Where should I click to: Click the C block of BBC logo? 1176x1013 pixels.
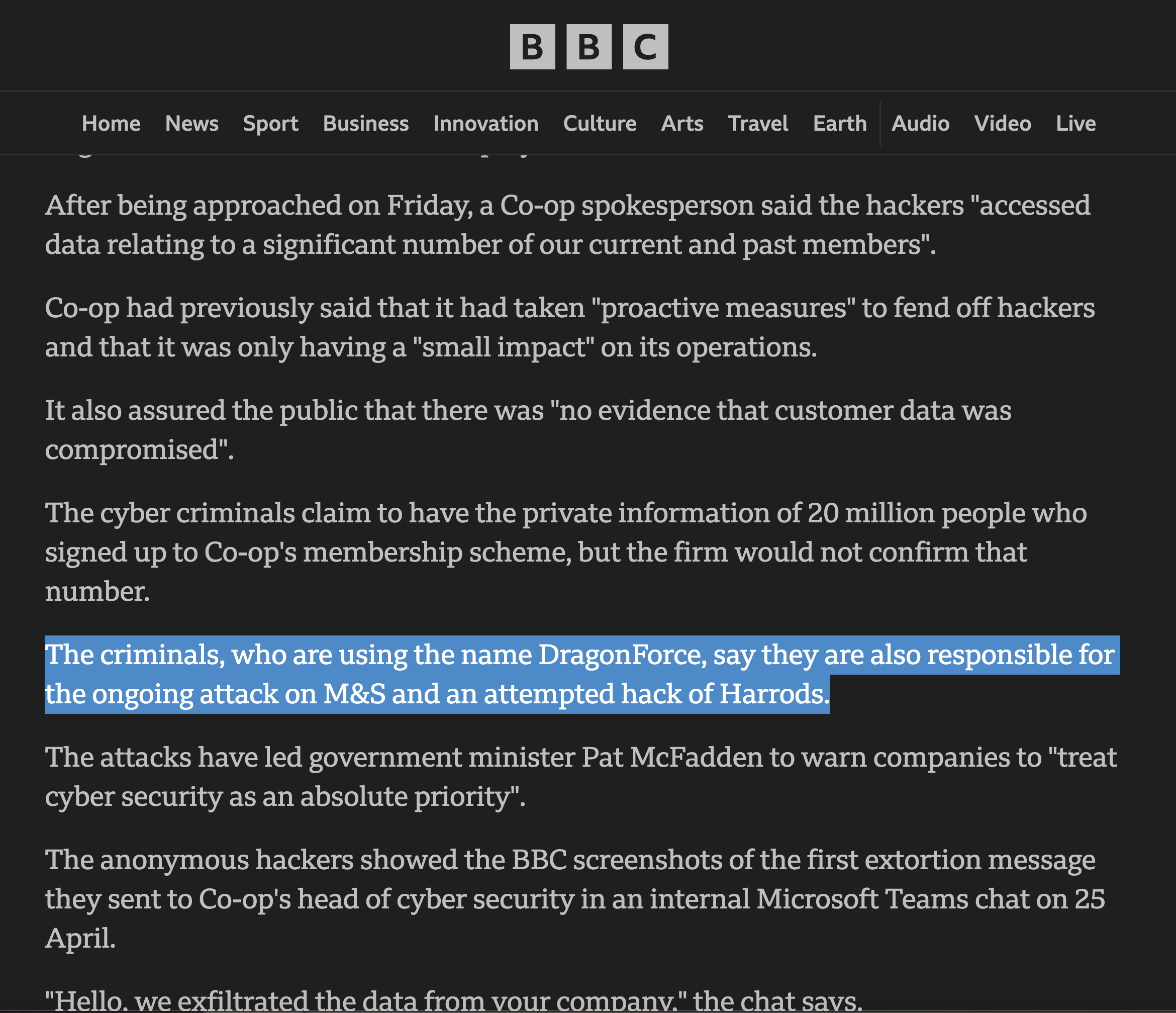645,47
